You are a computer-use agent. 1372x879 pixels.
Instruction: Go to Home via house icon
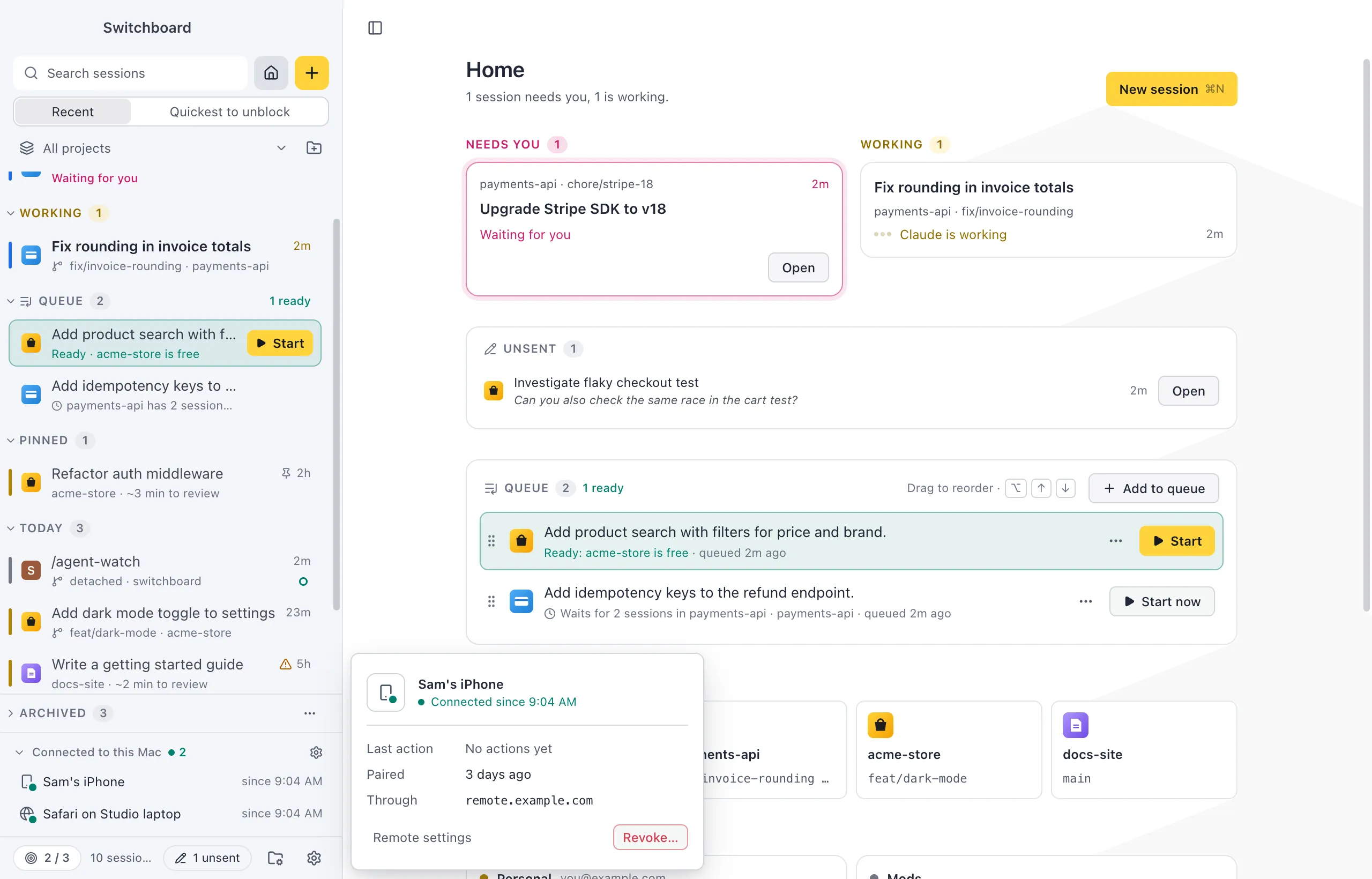tap(271, 73)
